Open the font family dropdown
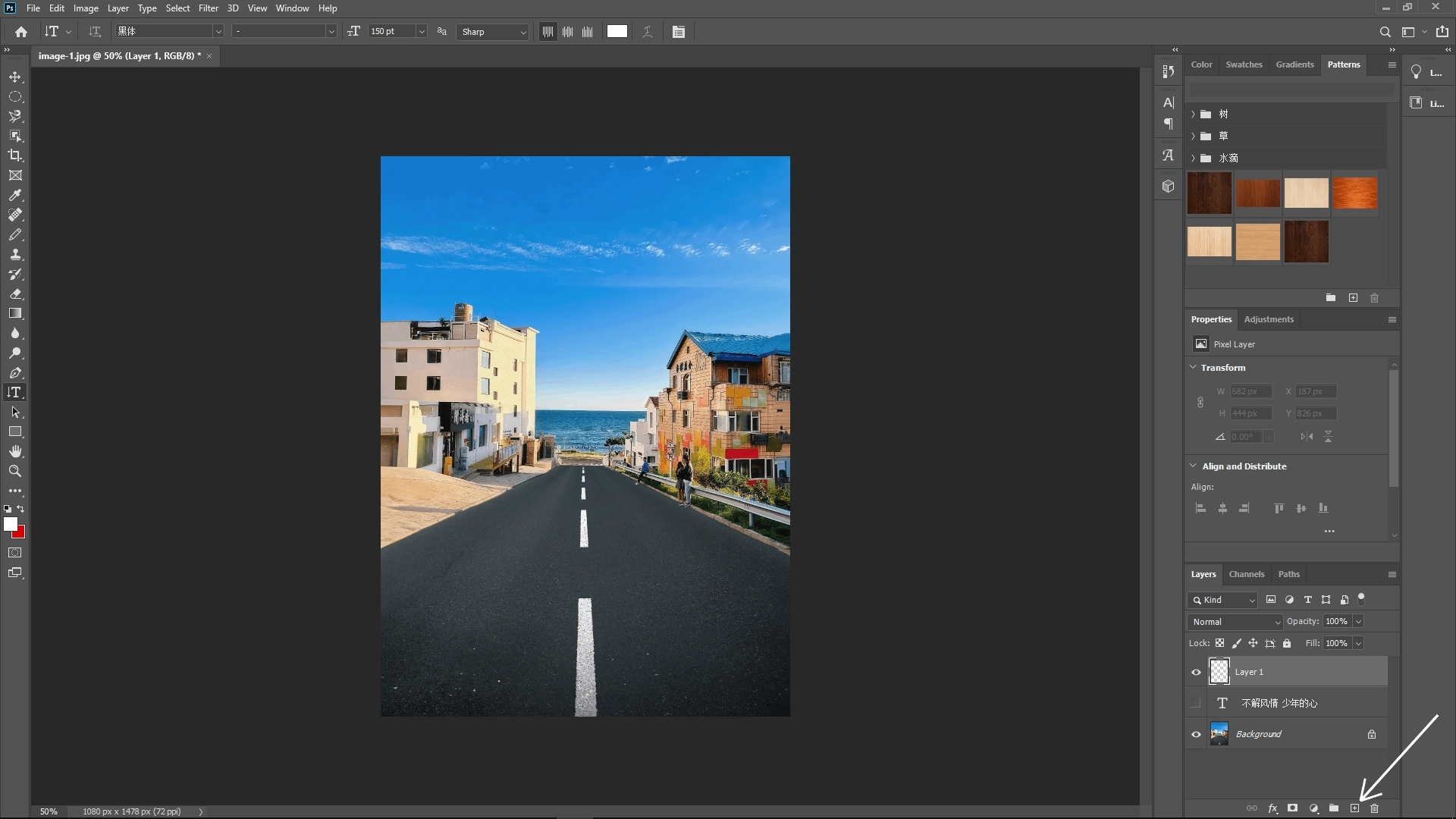Viewport: 1456px width, 819px height. coord(218,31)
